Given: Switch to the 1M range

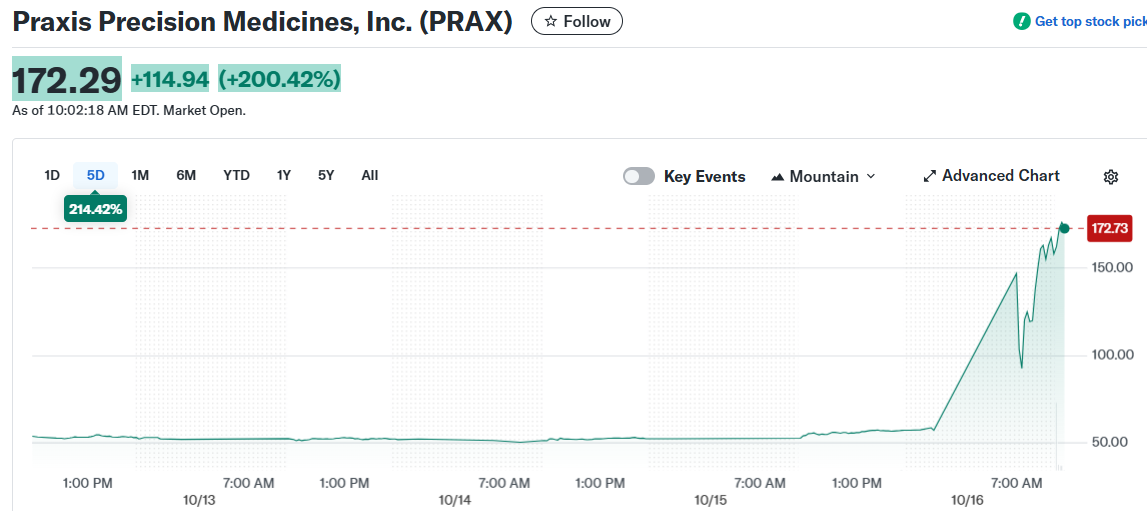Looking at the screenshot, I should point(140,175).
